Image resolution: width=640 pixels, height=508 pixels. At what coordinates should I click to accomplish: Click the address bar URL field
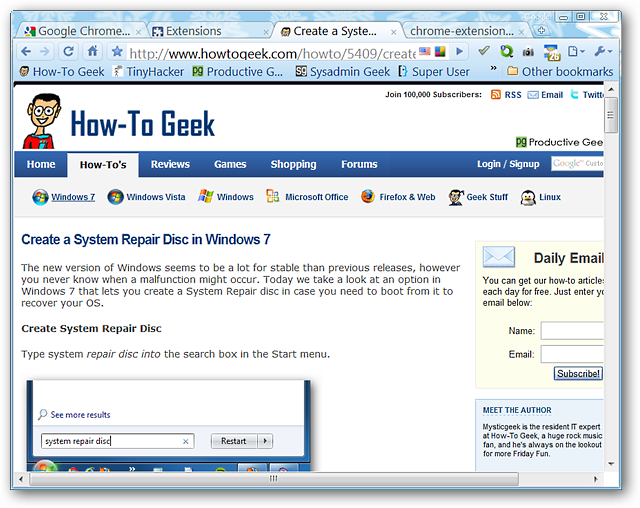click(x=272, y=53)
